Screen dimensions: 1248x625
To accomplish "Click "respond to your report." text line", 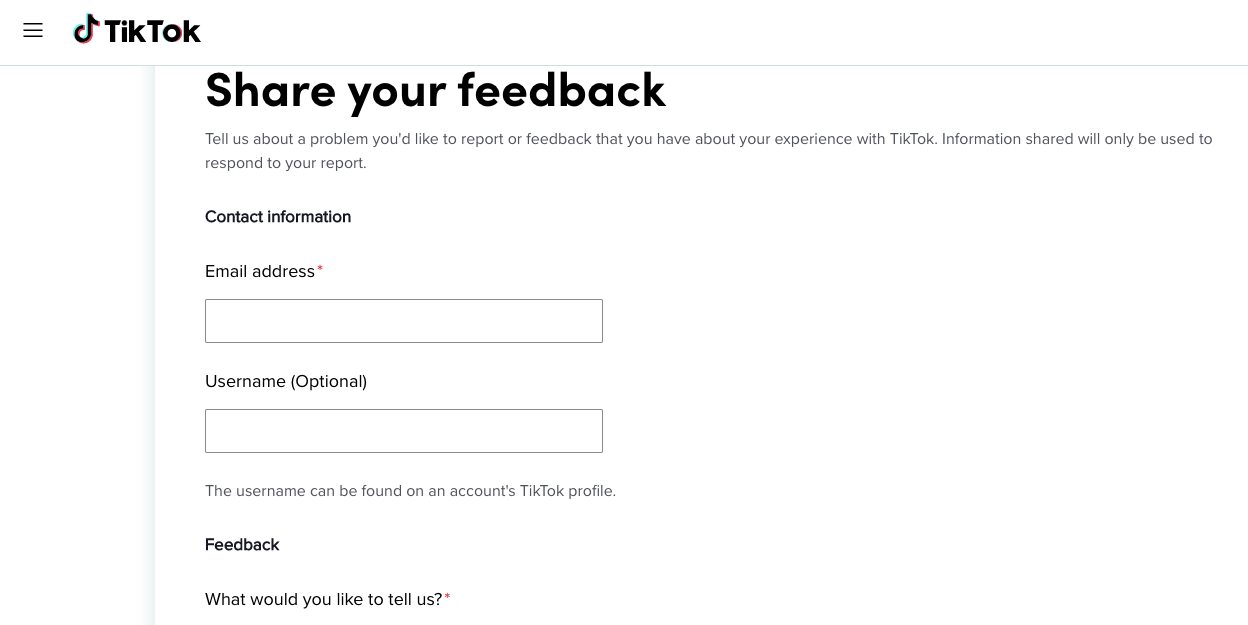I will [x=286, y=163].
